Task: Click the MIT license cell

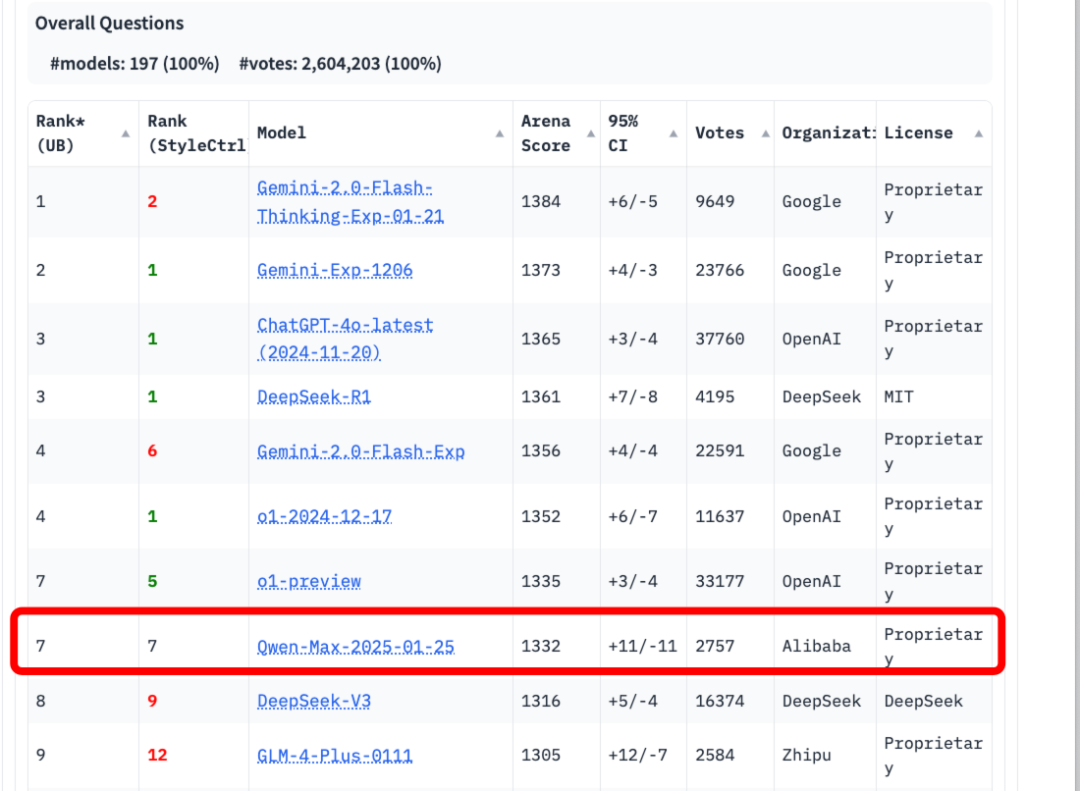Action: 899,397
